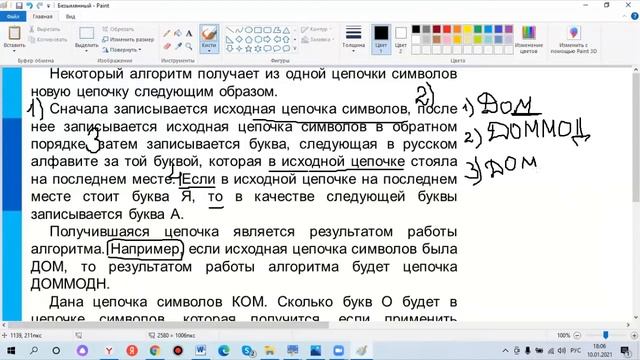This screenshot has height=360, width=640.
Task: Choose the Down arrow shape
Action: 230,49
